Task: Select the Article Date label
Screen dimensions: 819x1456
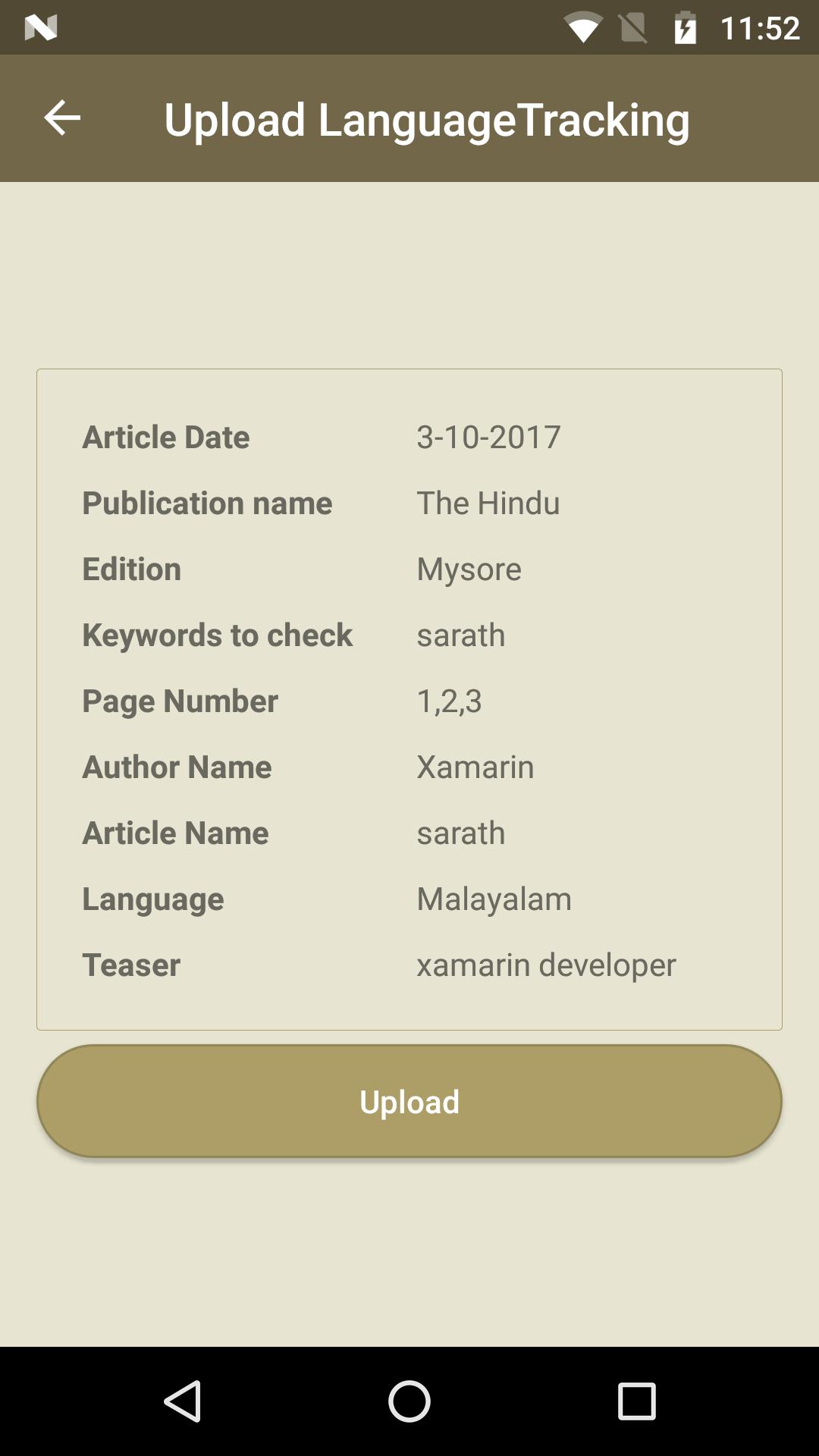Action: click(x=166, y=437)
